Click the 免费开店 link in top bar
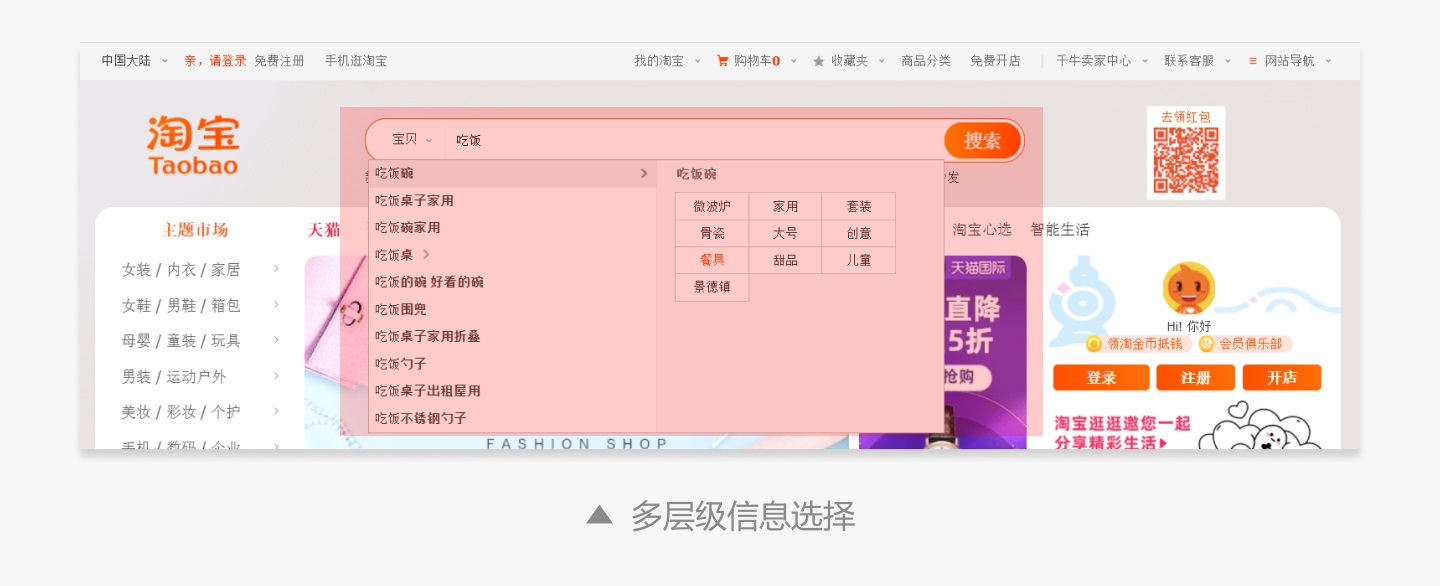The width and height of the screenshot is (1440, 586). point(995,61)
